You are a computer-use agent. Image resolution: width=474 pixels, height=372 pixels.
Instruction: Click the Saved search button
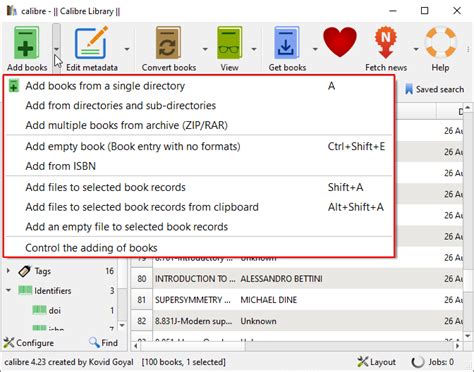(x=435, y=89)
